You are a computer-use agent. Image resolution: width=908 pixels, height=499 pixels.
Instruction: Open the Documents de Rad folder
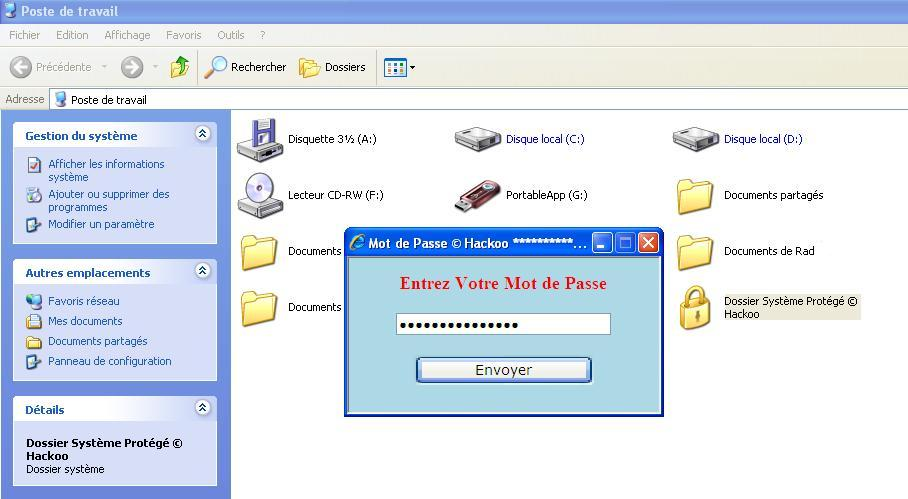pos(695,251)
